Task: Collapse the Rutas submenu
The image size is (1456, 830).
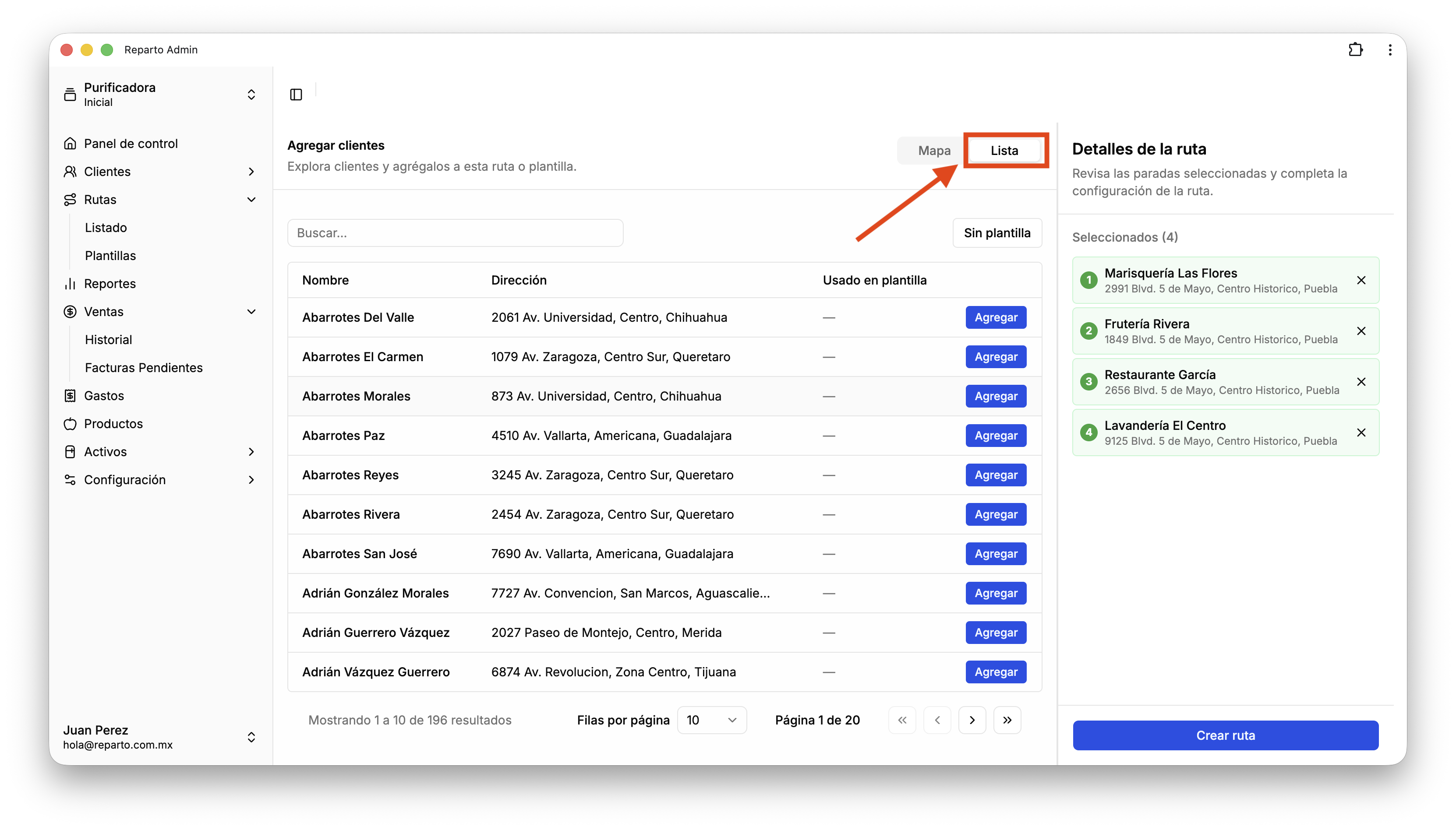Action: click(x=251, y=200)
